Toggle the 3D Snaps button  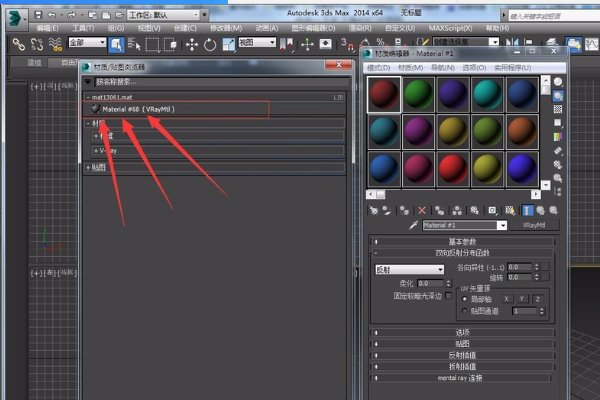tap(346, 44)
